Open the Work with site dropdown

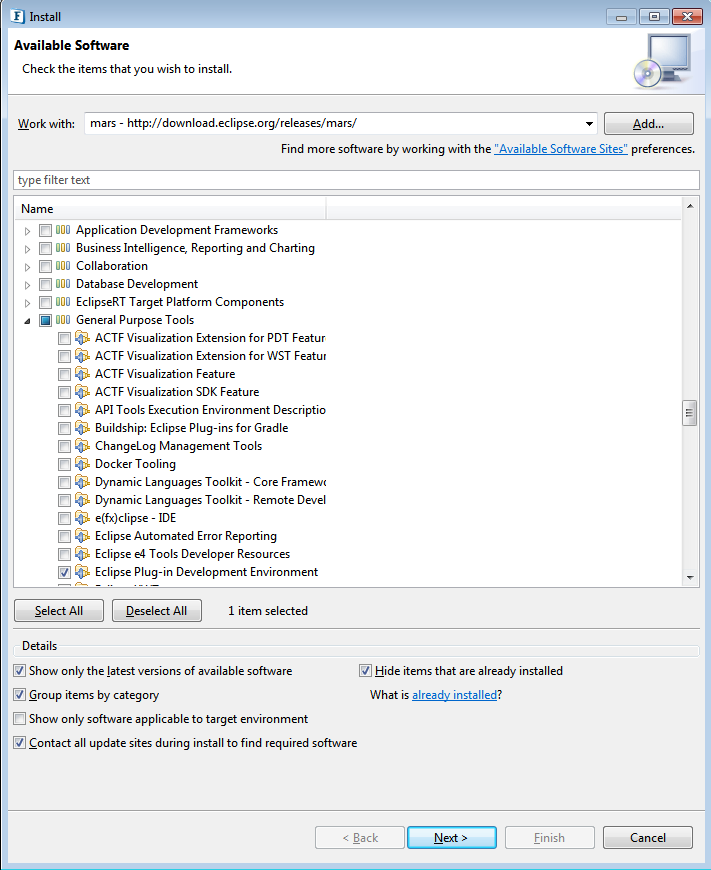click(589, 123)
